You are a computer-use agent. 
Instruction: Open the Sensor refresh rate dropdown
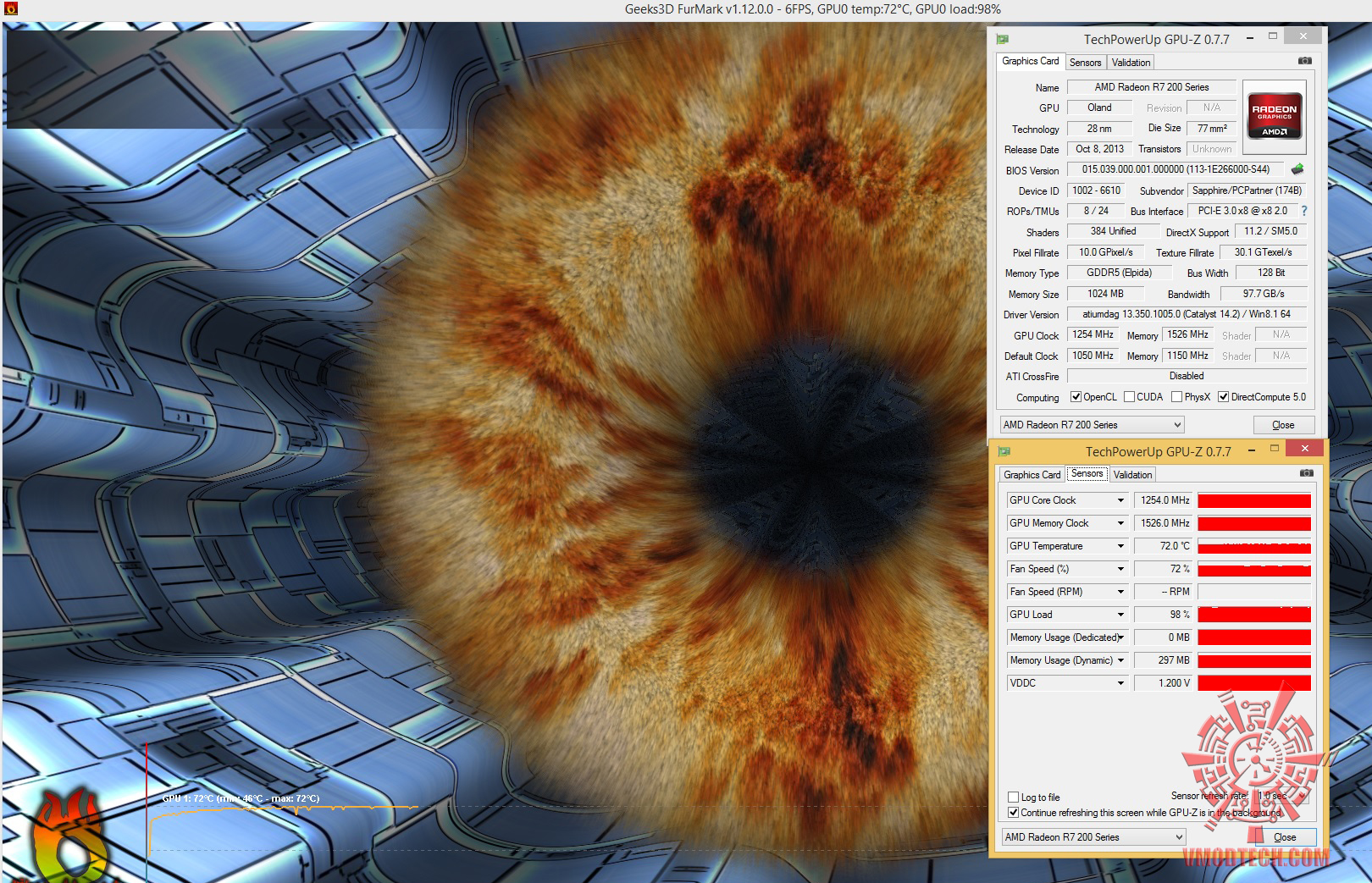pos(1283,796)
